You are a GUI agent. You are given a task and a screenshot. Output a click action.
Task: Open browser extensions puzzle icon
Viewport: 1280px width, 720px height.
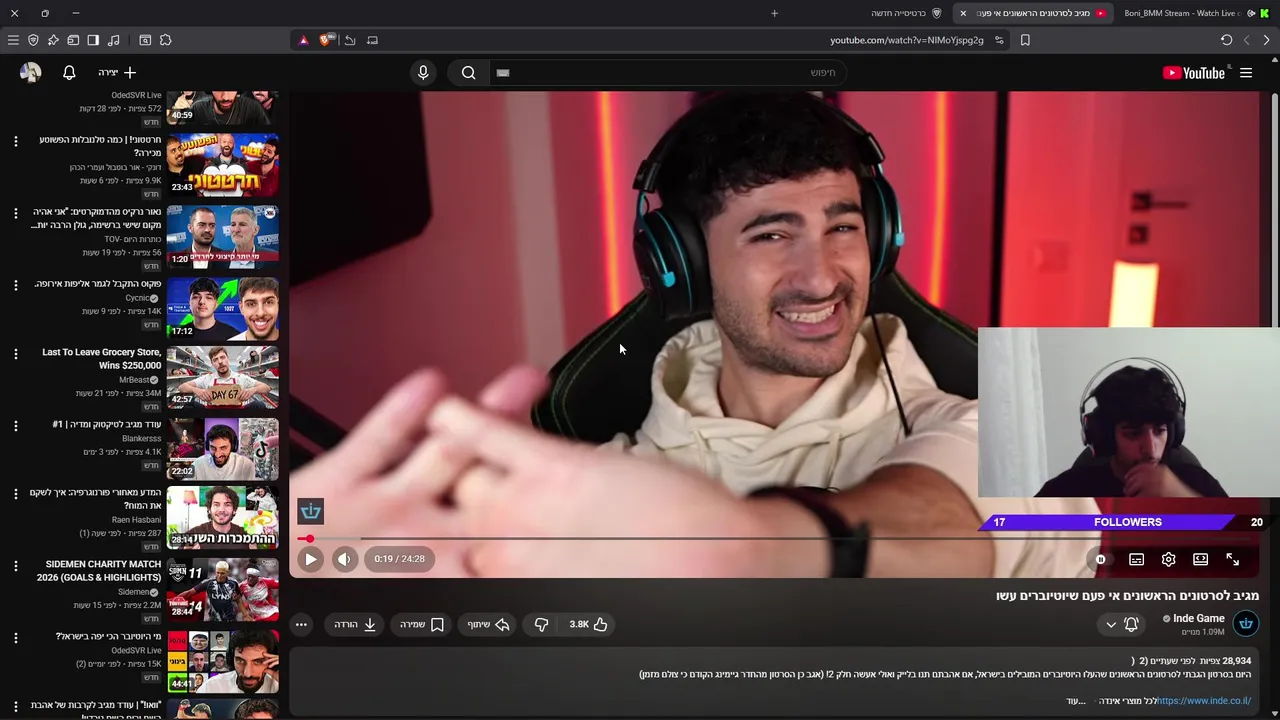[x=165, y=40]
